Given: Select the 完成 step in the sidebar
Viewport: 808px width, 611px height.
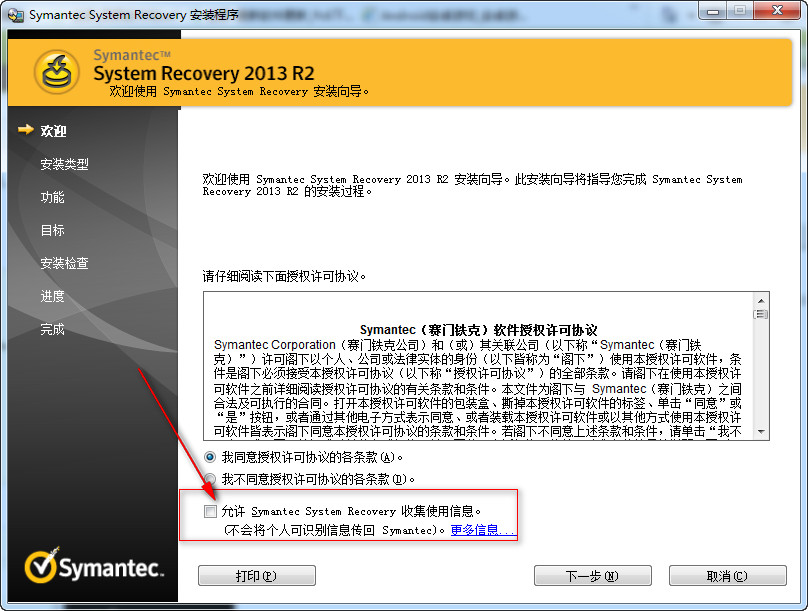Looking at the screenshot, I should coord(53,329).
